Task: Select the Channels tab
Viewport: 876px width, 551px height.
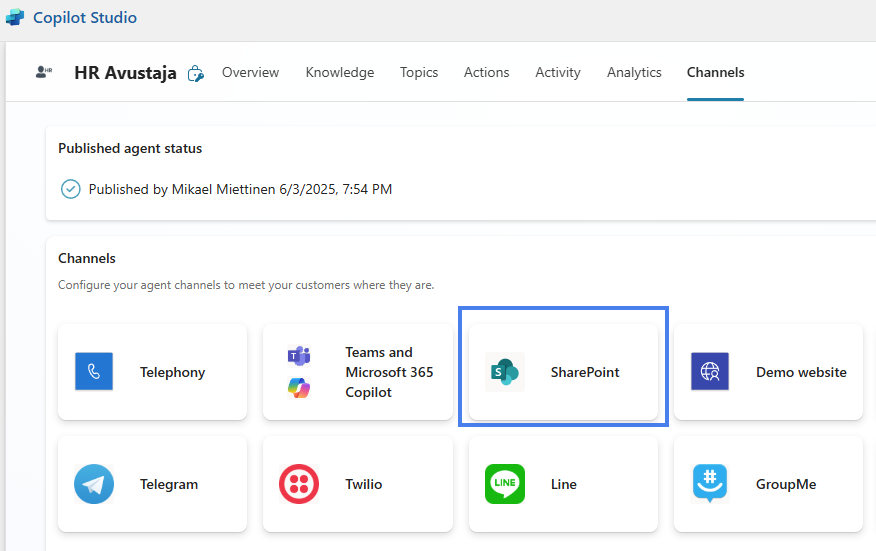Action: 715,72
